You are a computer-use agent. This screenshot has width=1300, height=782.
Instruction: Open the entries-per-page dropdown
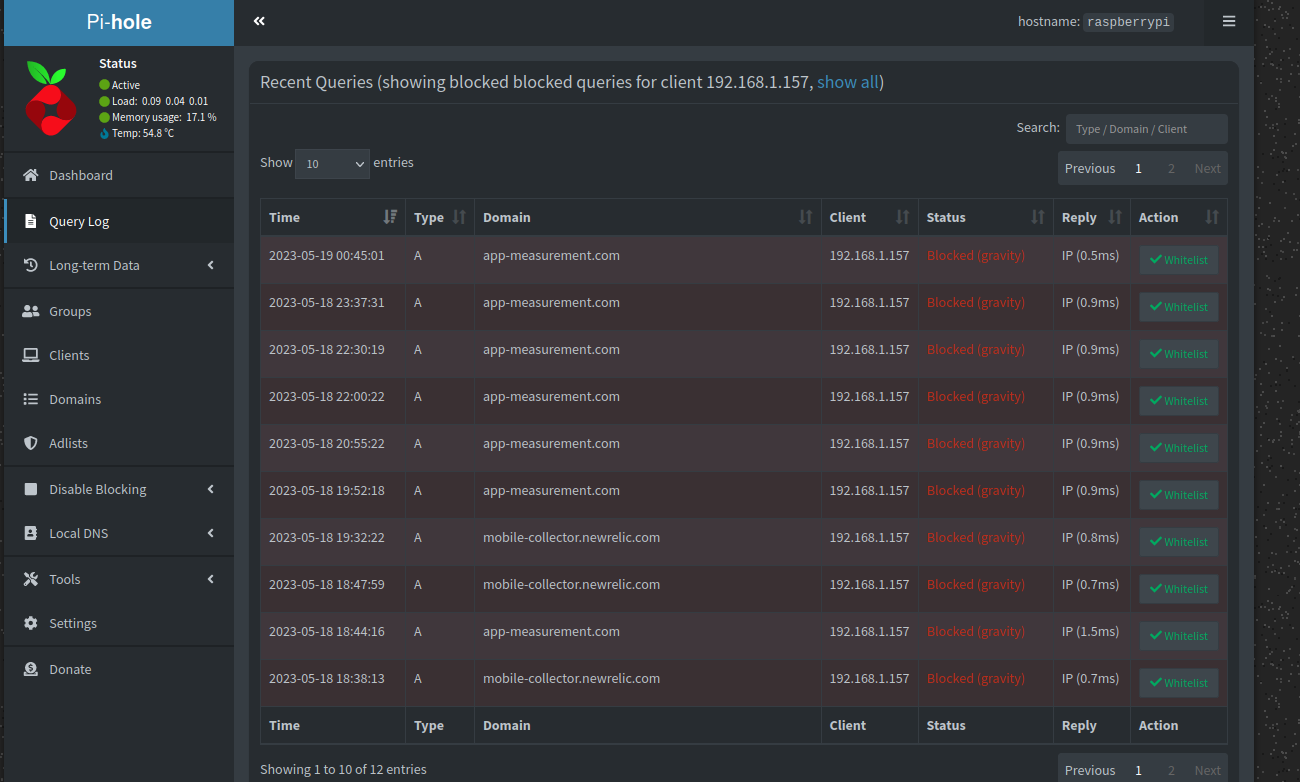[x=332, y=163]
